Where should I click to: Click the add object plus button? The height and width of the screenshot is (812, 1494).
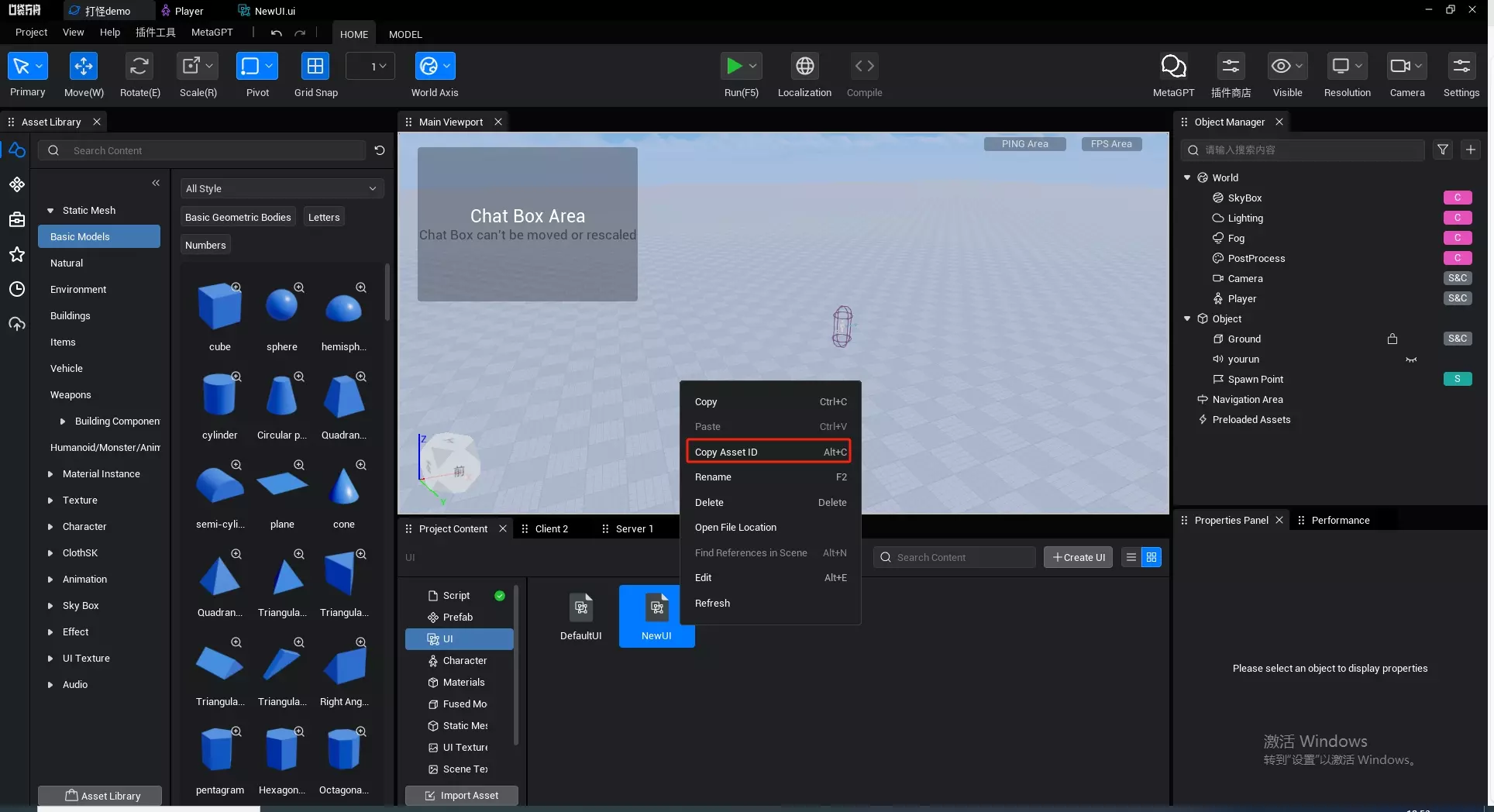(x=1471, y=150)
